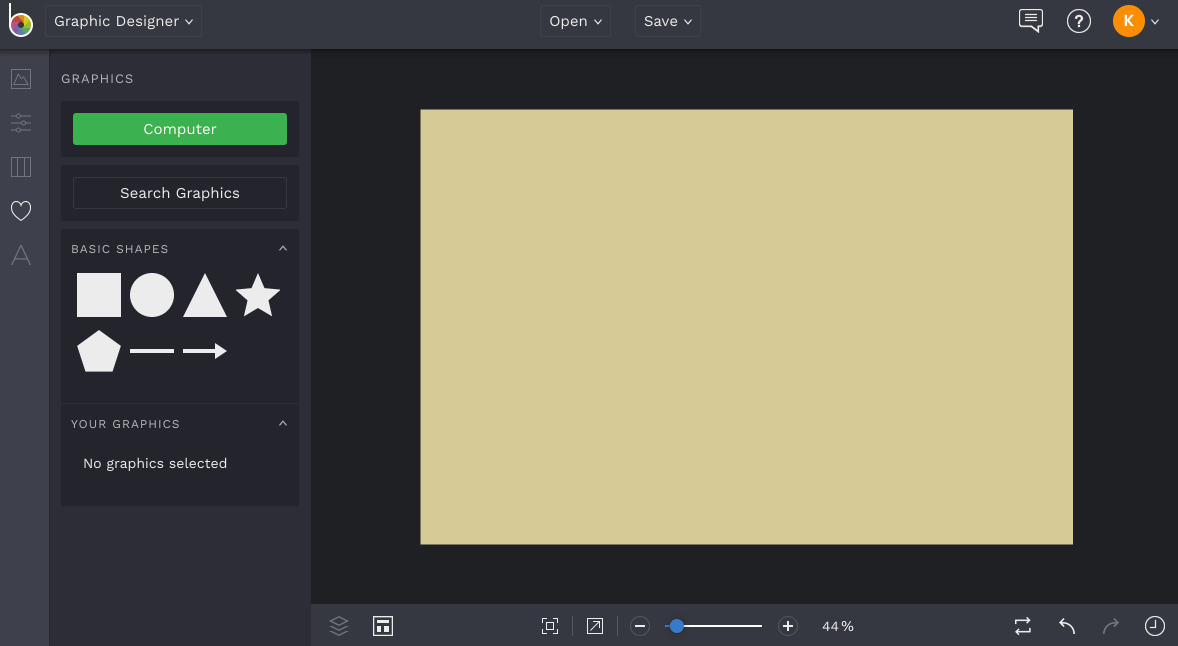Click the BeFunky logo icon
This screenshot has width=1178, height=646.
(x=20, y=20)
